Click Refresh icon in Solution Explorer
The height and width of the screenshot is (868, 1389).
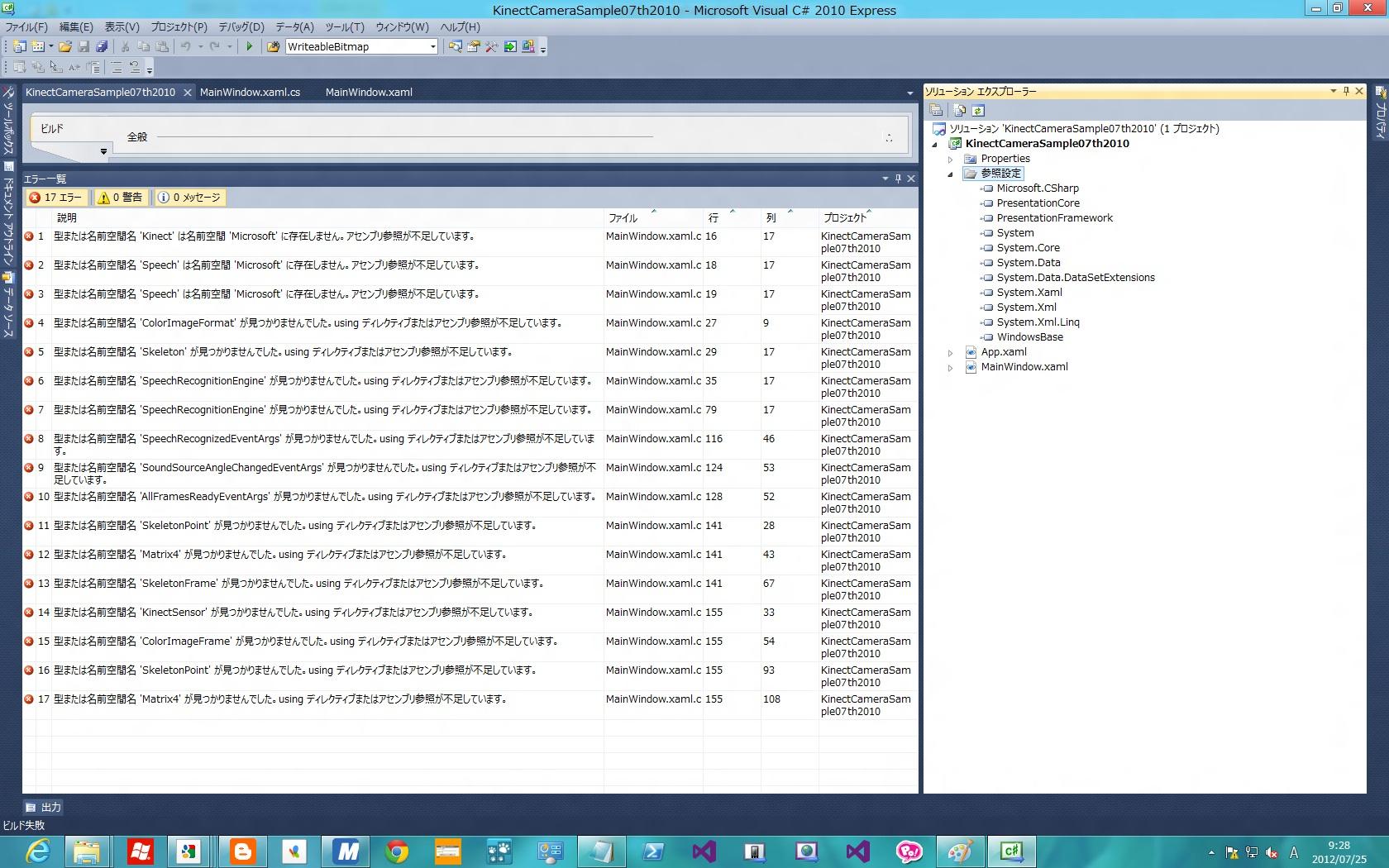coord(978,110)
